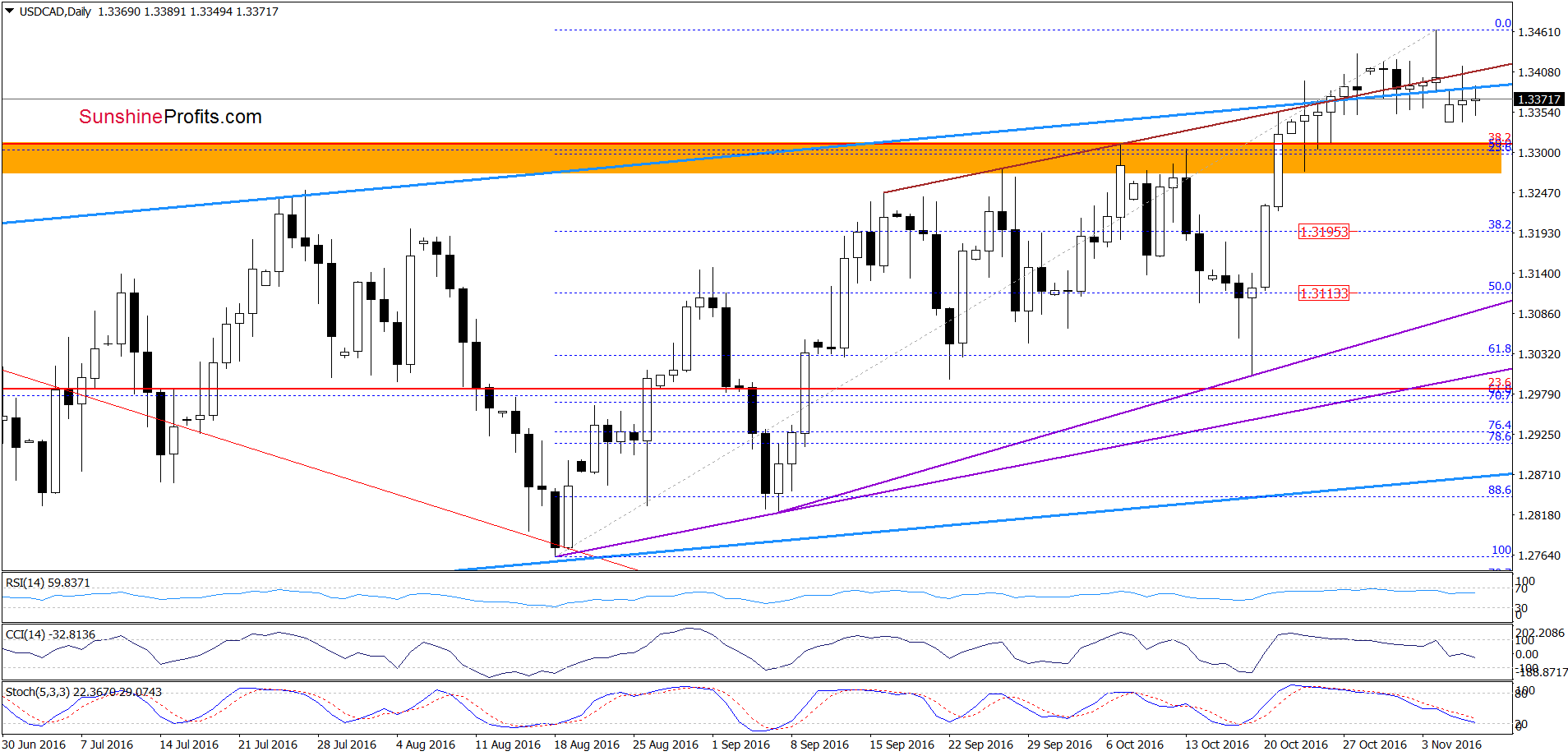
Task: Click the 4 Aug 2016 date label
Action: pos(426,744)
